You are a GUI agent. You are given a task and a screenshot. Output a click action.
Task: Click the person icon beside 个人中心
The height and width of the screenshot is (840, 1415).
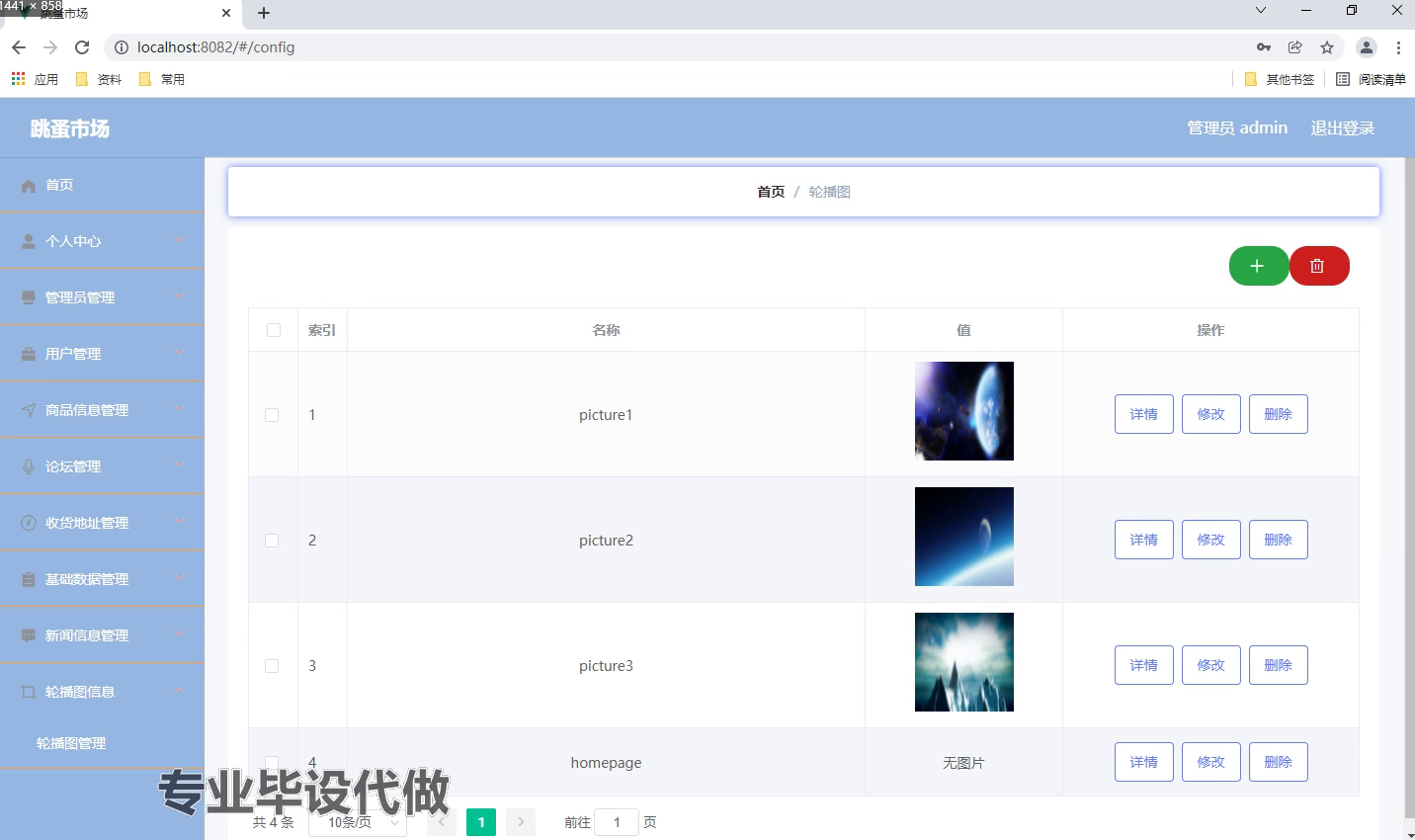[x=29, y=241]
